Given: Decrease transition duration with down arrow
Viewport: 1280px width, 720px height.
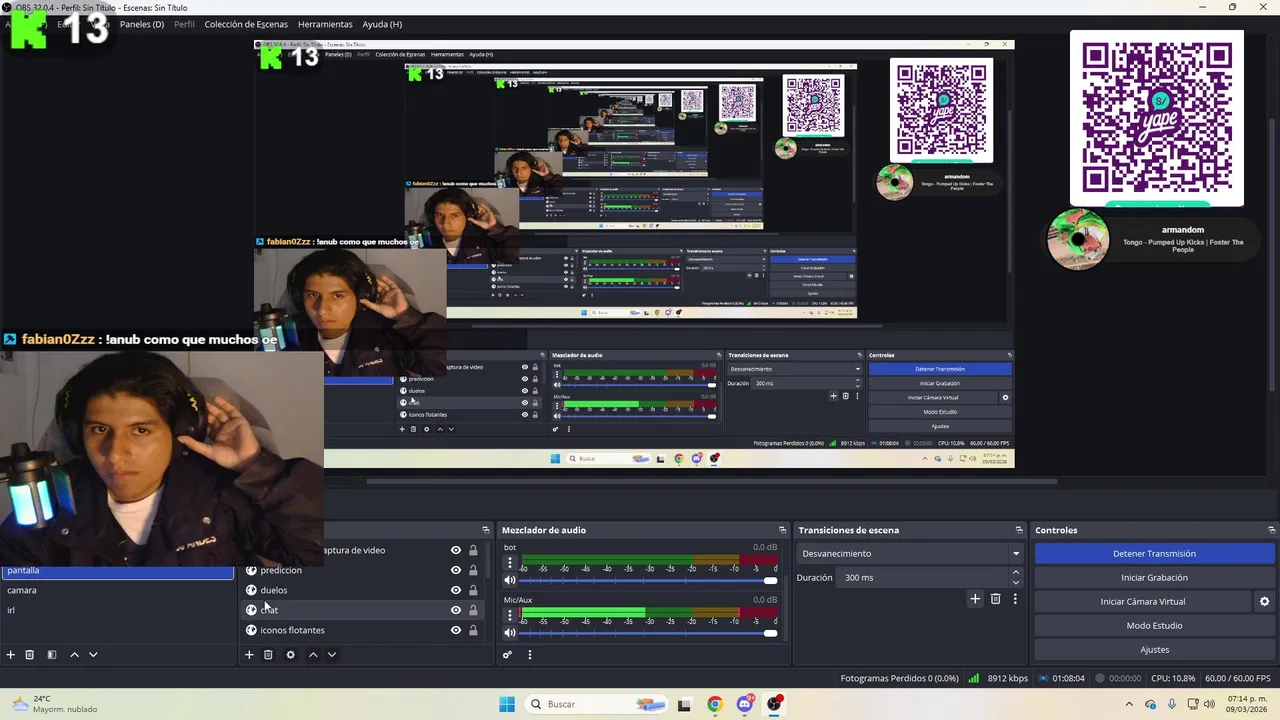Looking at the screenshot, I should (x=1016, y=582).
